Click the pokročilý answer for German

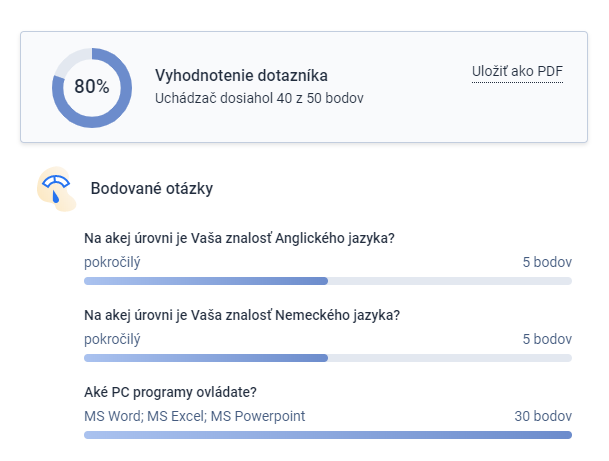click(x=112, y=339)
